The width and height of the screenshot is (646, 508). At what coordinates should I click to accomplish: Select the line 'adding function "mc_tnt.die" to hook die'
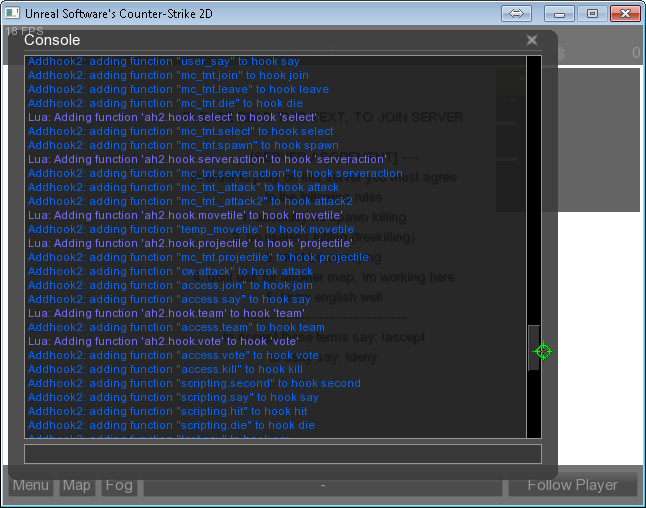[x=165, y=103]
